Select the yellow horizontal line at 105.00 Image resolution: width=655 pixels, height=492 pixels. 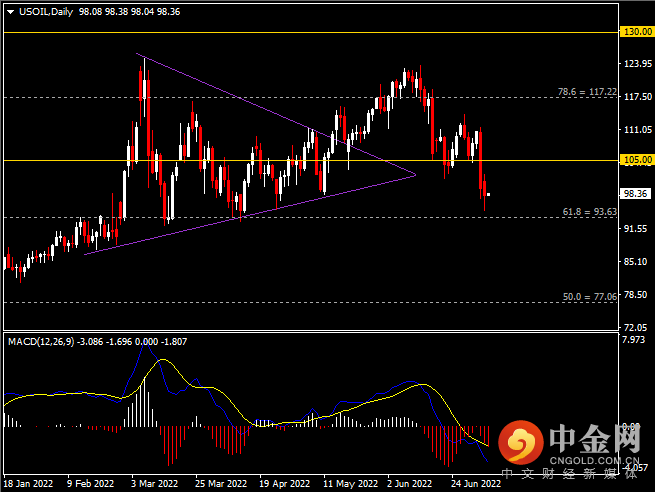[311, 160]
